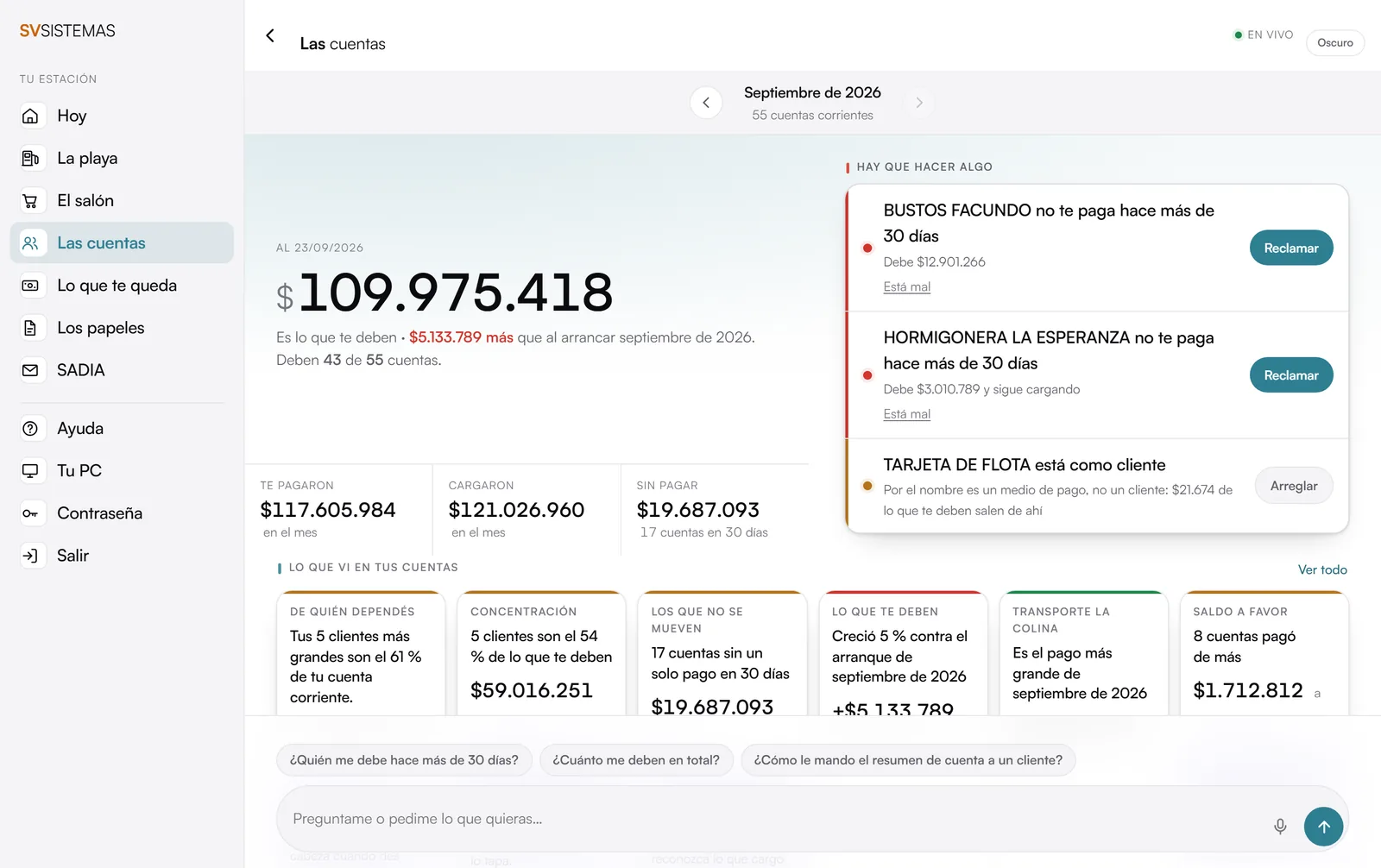Open the El salón menu label
This screenshot has width=1381, height=868.
[85, 200]
